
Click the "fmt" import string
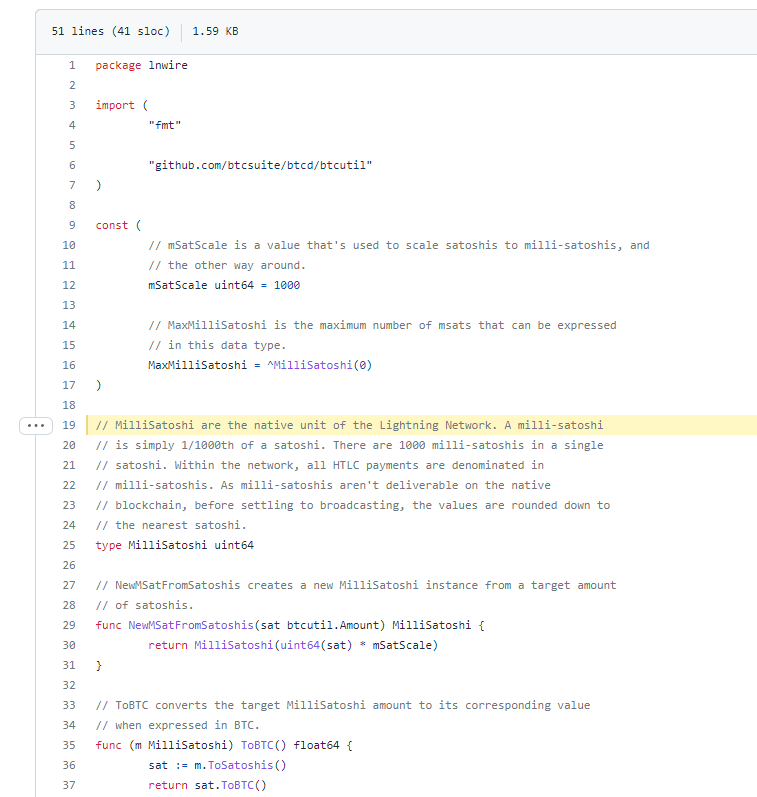pyautogui.click(x=164, y=125)
